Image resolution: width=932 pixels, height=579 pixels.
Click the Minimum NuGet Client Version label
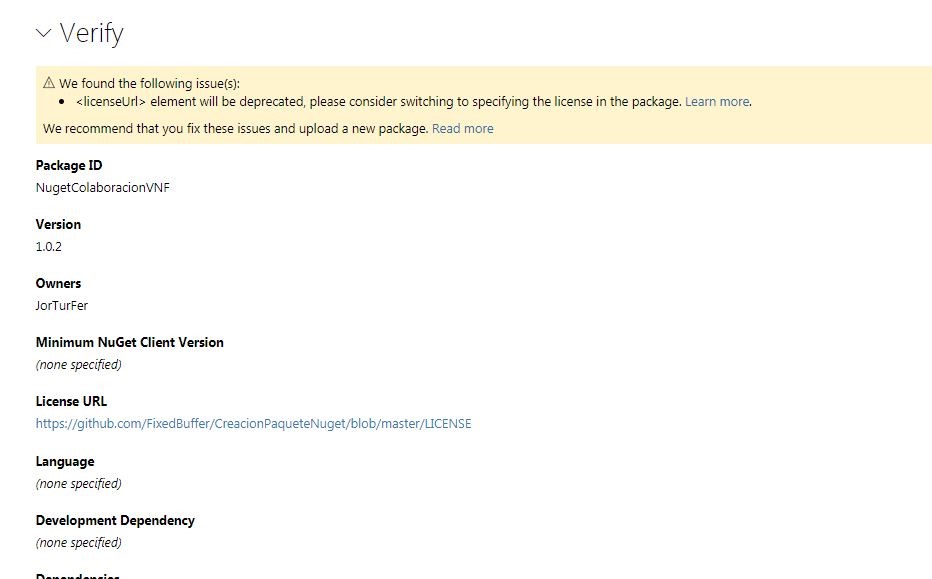pyautogui.click(x=130, y=342)
